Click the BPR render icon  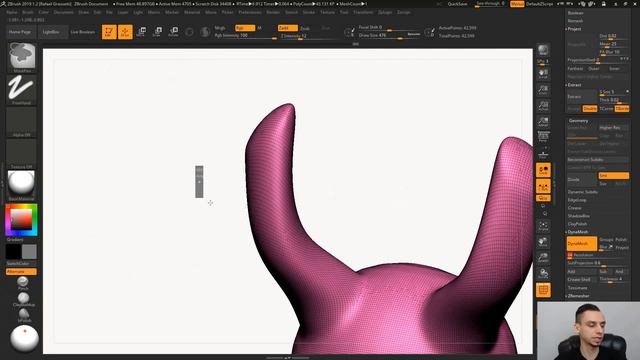point(543,50)
